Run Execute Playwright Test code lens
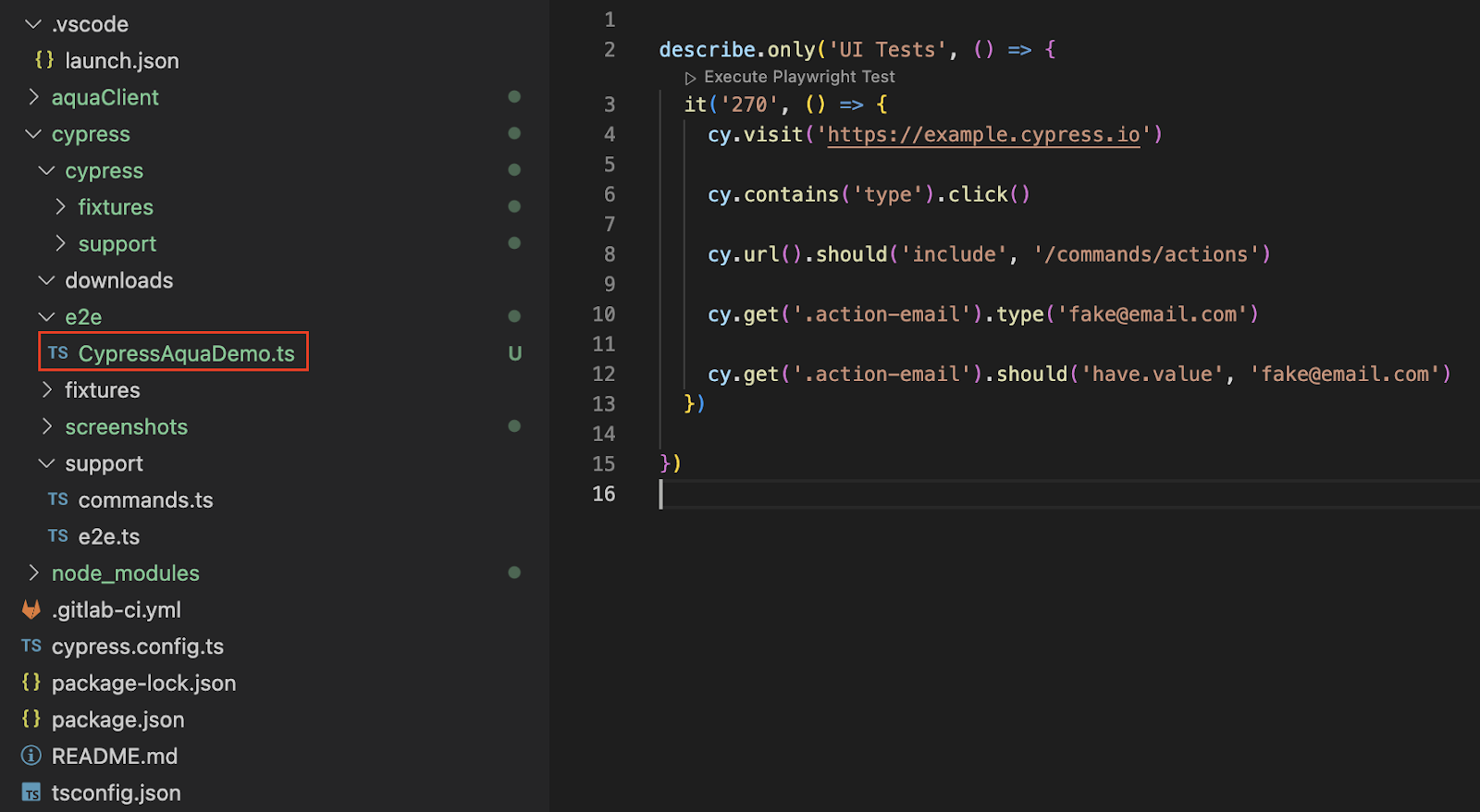This screenshot has height=812, width=1480. [x=799, y=77]
